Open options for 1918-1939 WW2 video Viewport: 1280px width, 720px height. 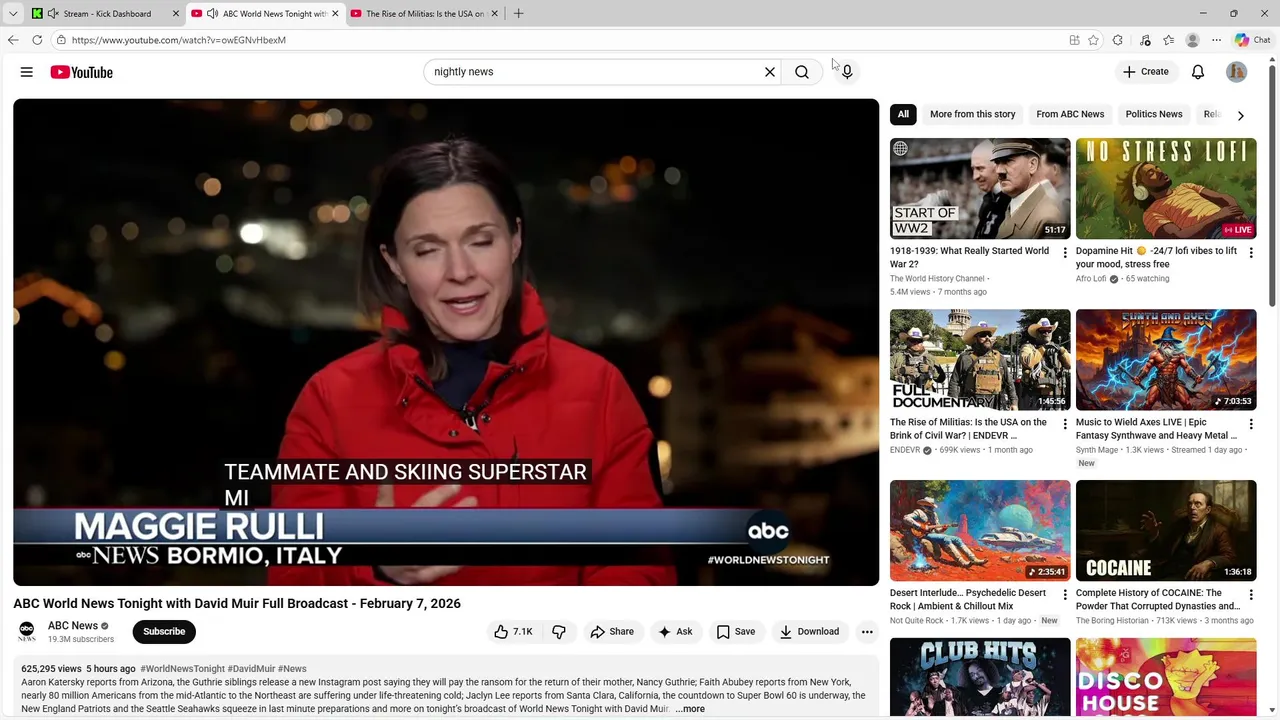1064,253
